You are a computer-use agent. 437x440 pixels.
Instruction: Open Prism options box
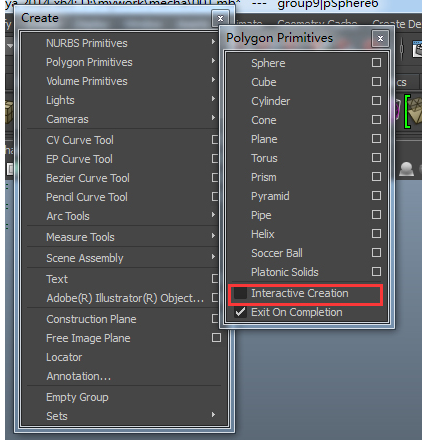pyautogui.click(x=376, y=177)
